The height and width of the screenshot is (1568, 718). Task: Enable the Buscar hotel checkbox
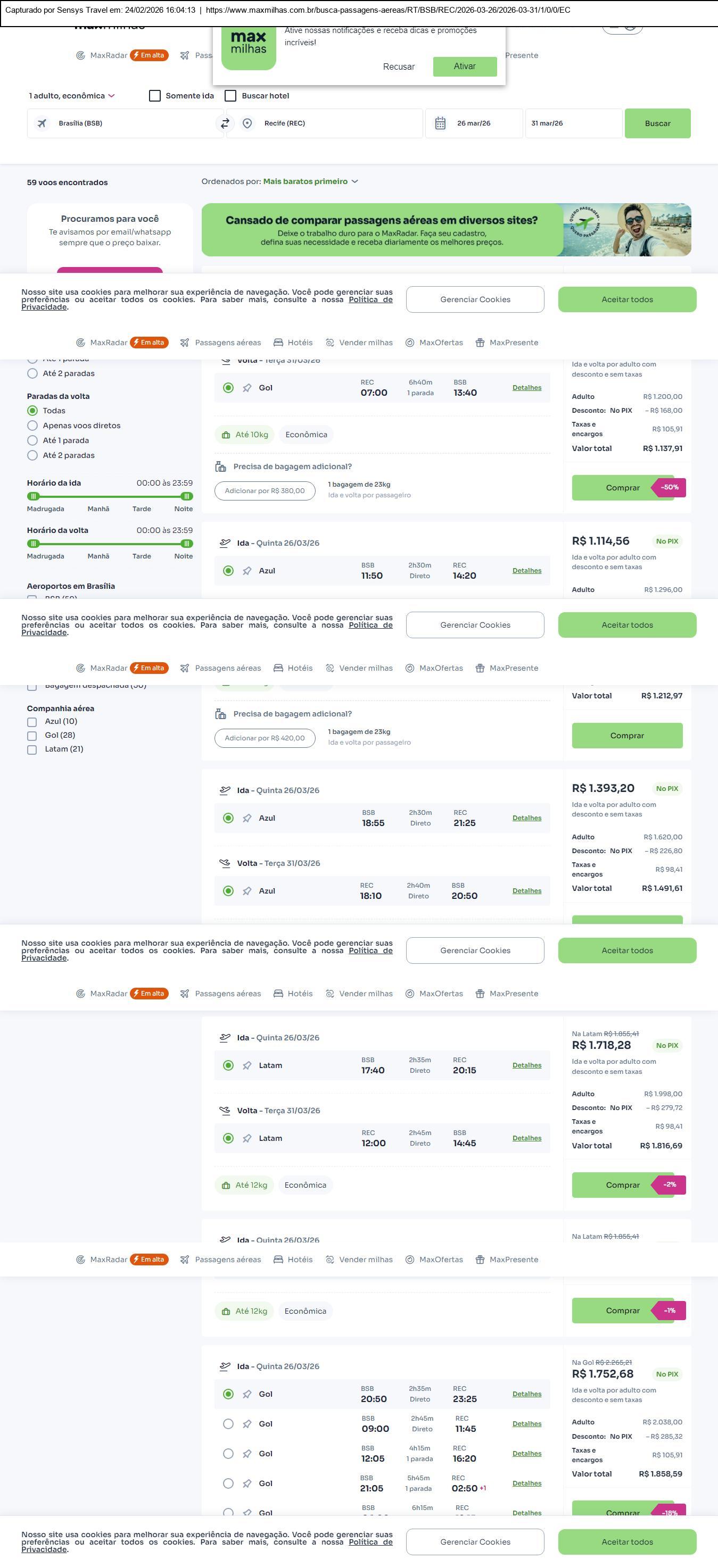tap(231, 96)
